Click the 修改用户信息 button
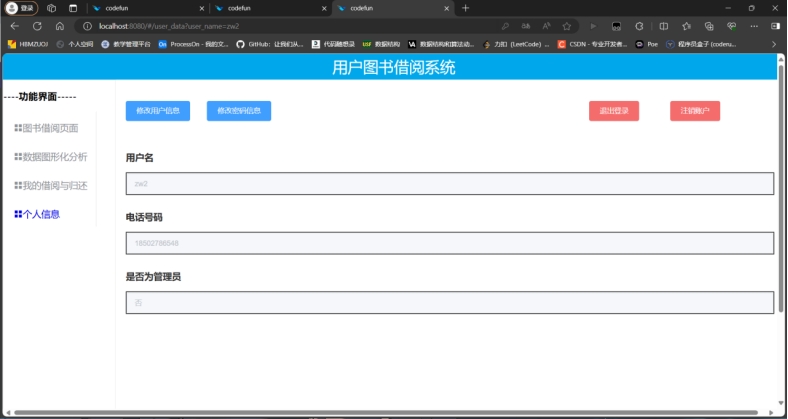This screenshot has height=419, width=788. pyautogui.click(x=158, y=111)
